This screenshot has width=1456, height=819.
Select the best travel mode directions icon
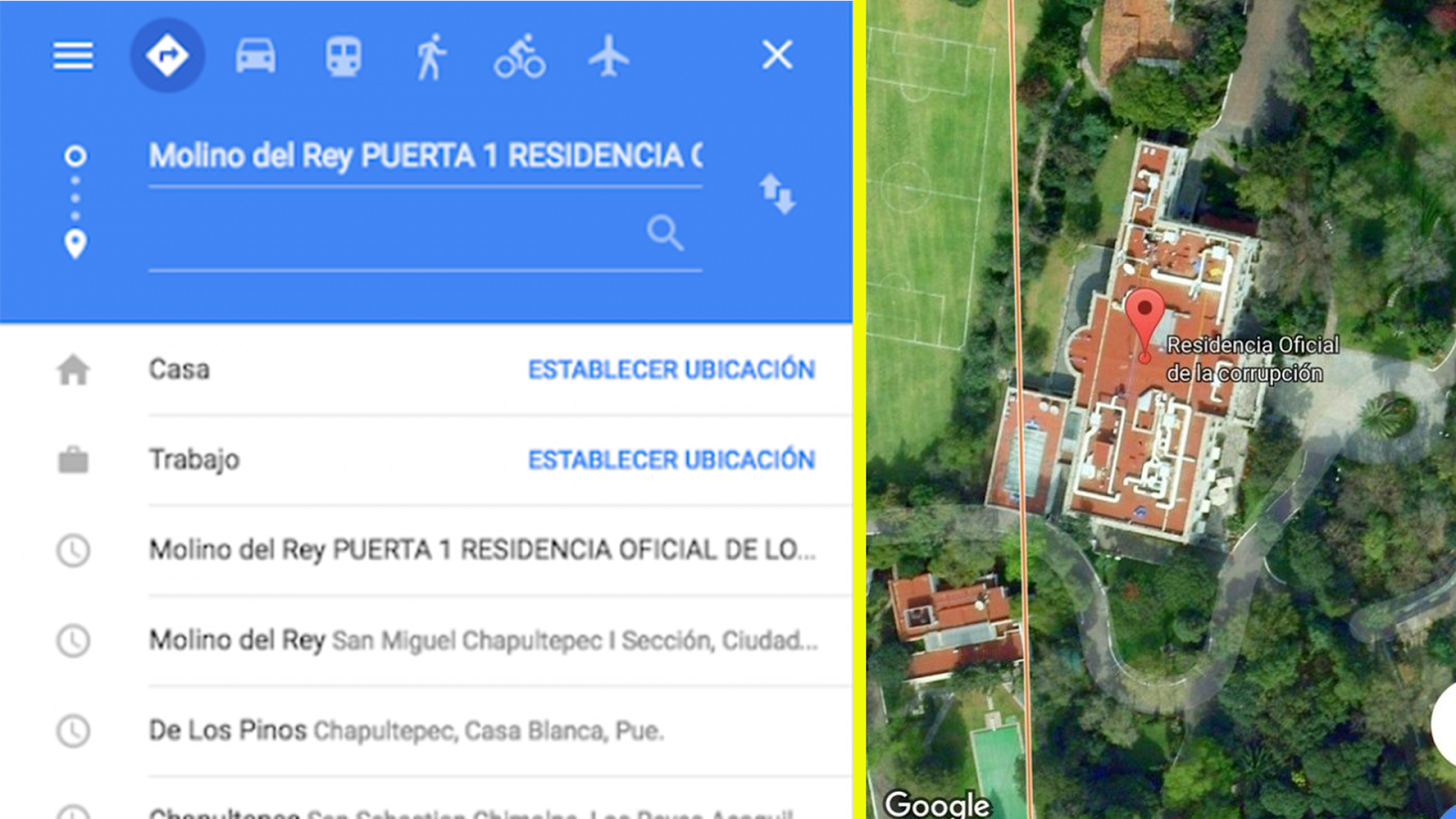(x=167, y=56)
